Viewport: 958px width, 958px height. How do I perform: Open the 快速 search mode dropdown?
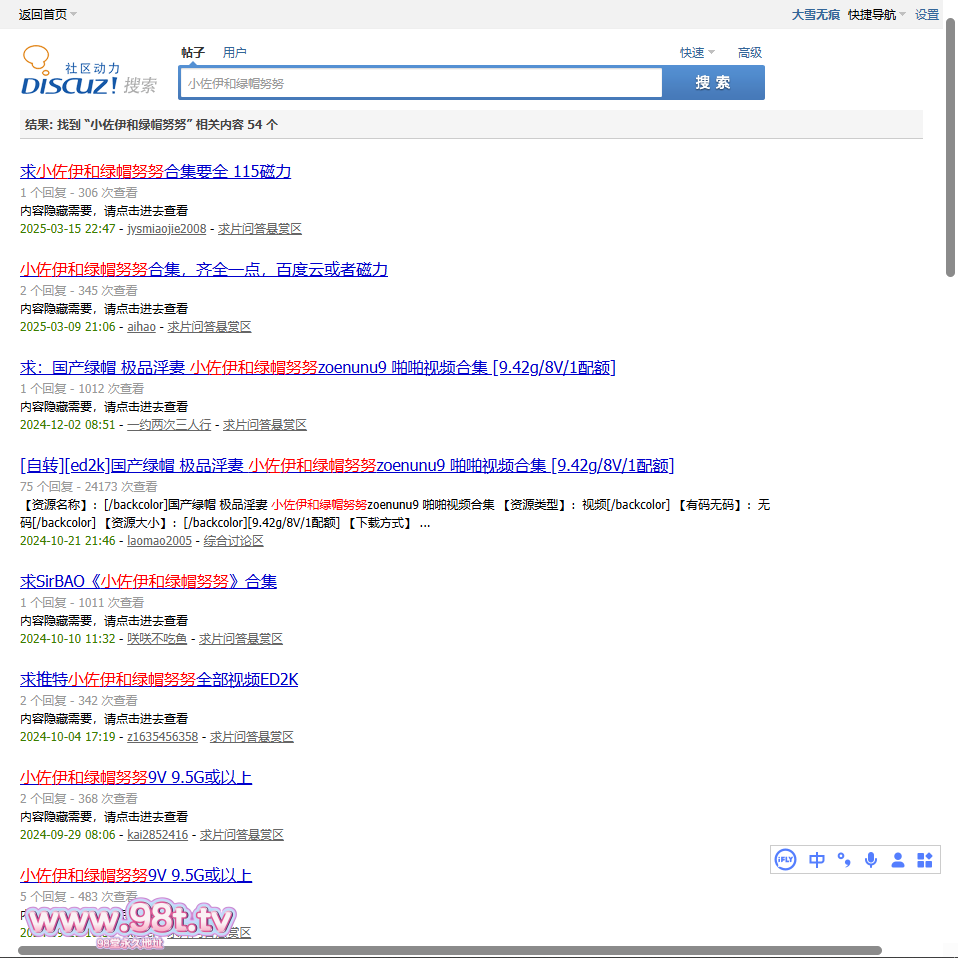(x=697, y=53)
